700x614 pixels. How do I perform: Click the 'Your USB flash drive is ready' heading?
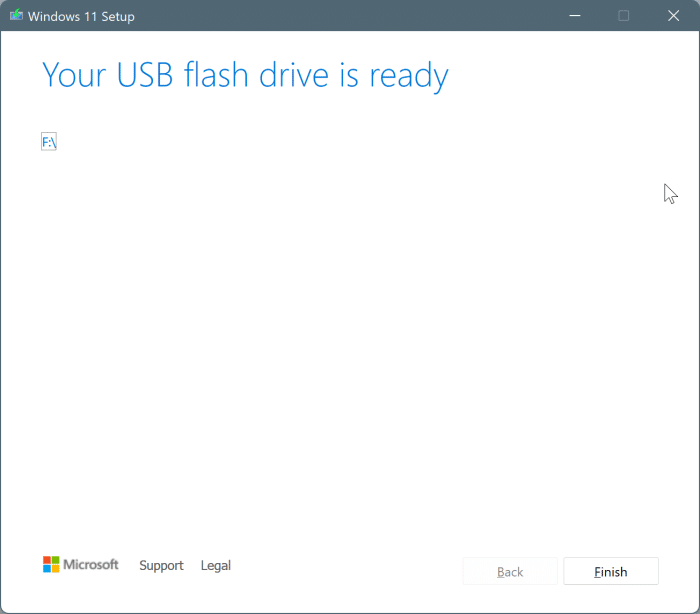(x=245, y=75)
